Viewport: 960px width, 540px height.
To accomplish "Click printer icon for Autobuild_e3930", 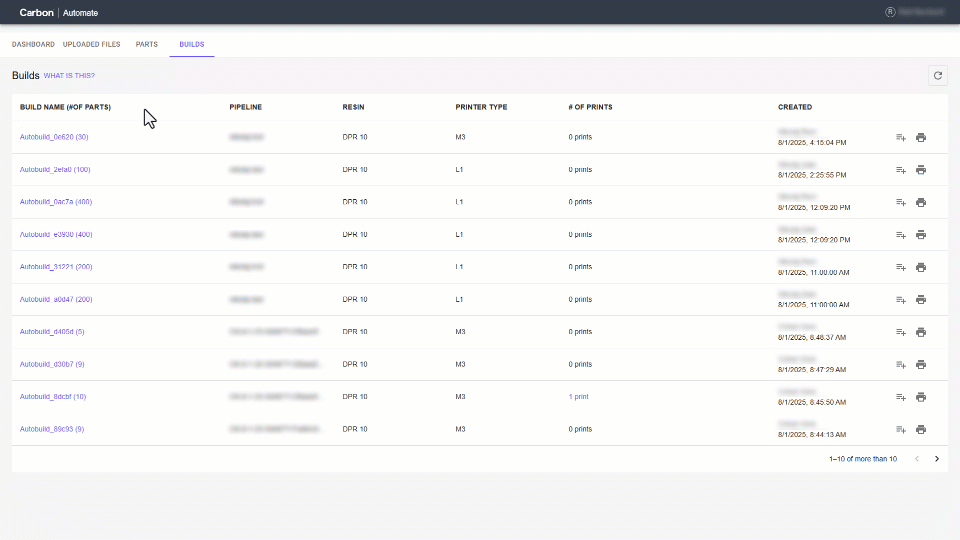I will [x=921, y=234].
